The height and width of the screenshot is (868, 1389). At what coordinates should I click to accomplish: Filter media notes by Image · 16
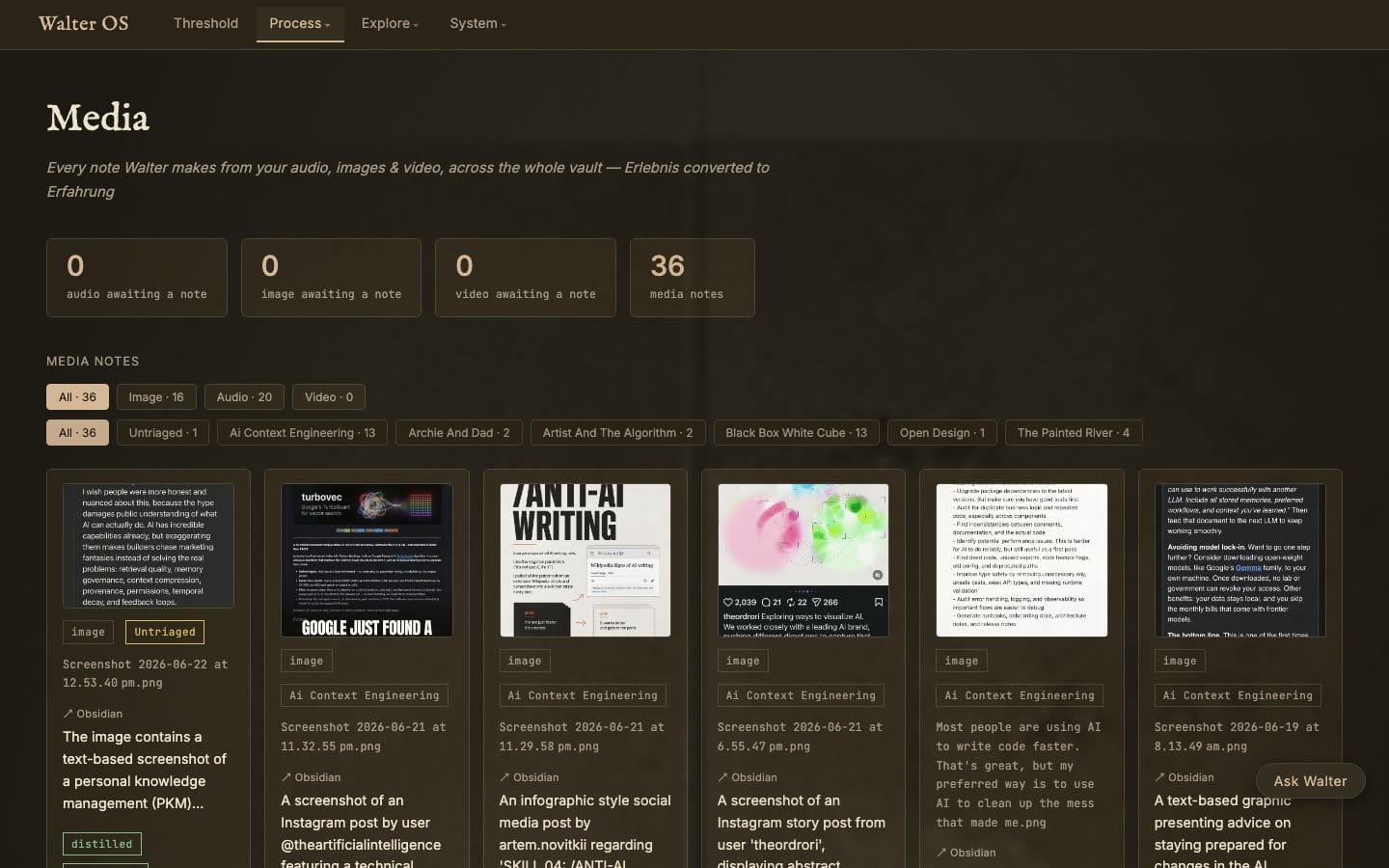click(156, 397)
